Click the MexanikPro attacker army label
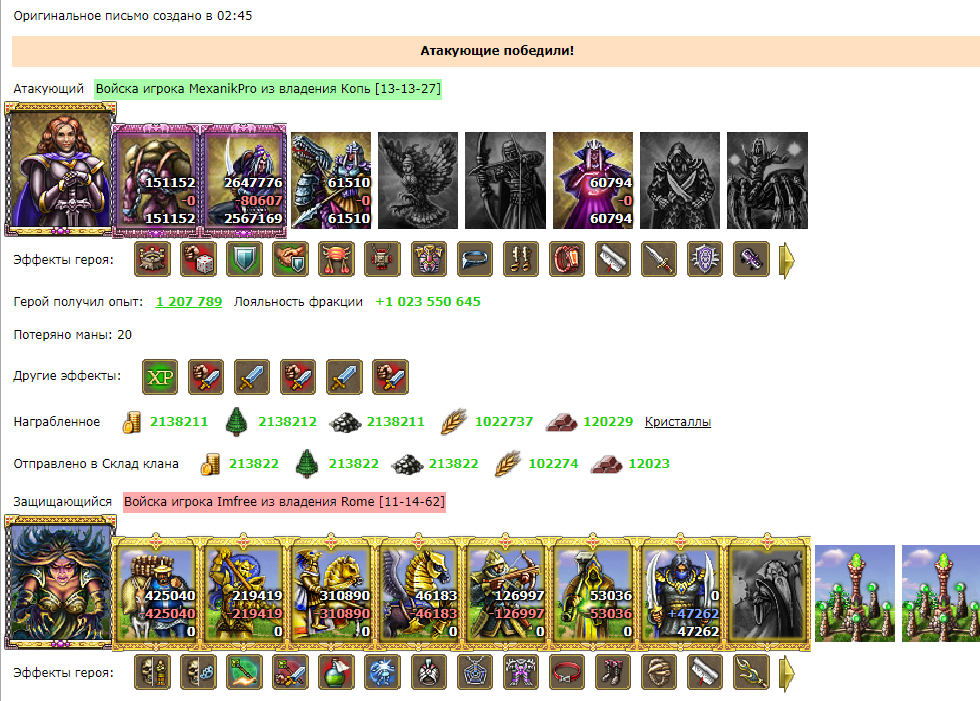 coord(268,89)
